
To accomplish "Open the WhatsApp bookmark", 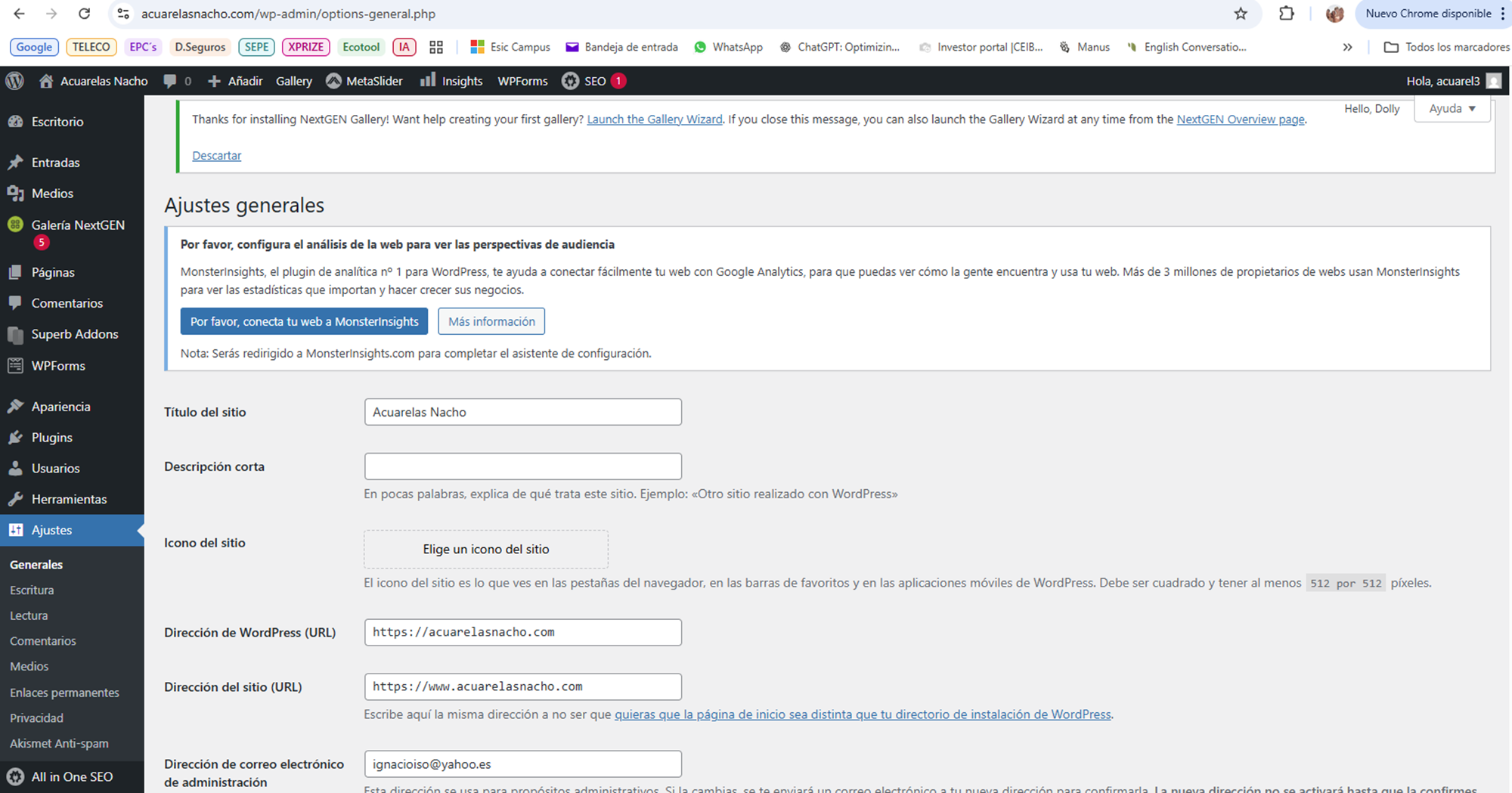I will pyautogui.click(x=729, y=47).
